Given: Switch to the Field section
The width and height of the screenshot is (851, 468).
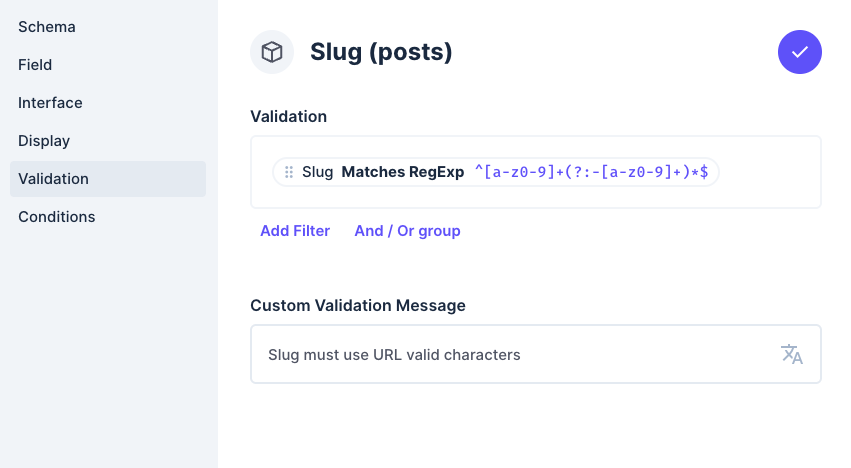Looking at the screenshot, I should [x=35, y=65].
